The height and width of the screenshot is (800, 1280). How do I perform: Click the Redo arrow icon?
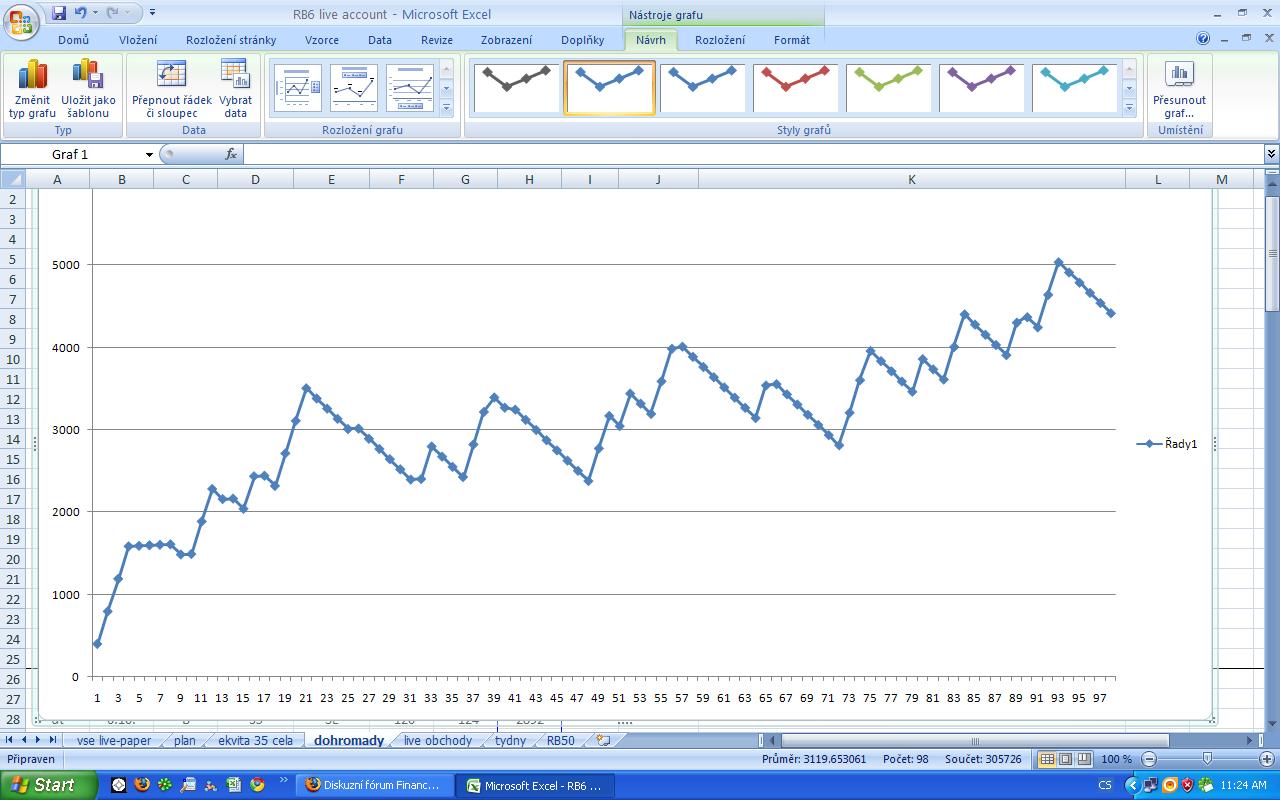click(x=112, y=13)
